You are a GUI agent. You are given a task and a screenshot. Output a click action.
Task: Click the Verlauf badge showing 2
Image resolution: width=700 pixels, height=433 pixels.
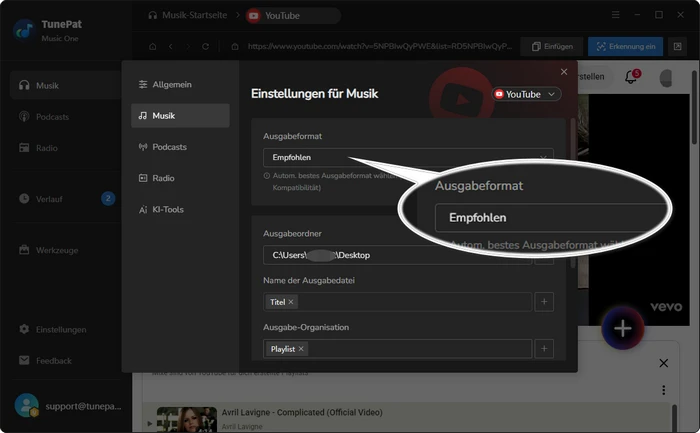108,199
